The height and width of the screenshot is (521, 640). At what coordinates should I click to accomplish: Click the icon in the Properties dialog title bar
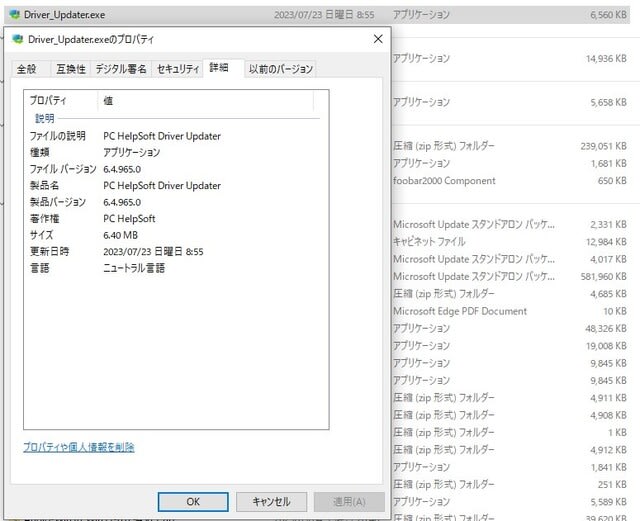[18, 39]
